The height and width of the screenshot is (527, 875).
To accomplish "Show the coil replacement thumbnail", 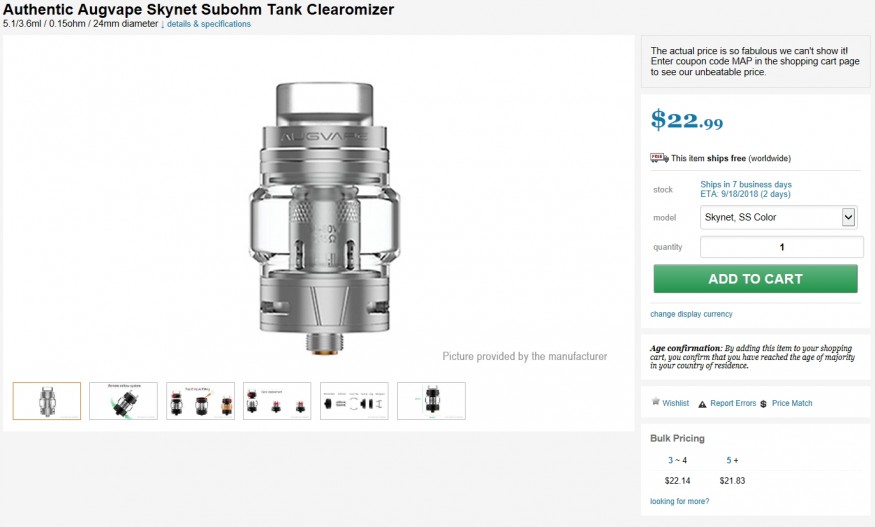I will (x=277, y=401).
